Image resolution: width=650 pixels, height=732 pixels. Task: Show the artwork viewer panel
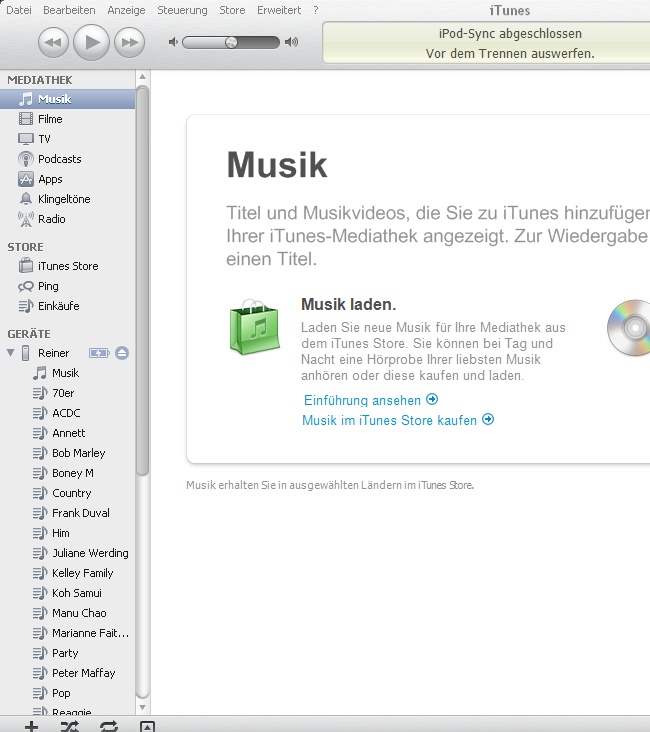pos(148,726)
